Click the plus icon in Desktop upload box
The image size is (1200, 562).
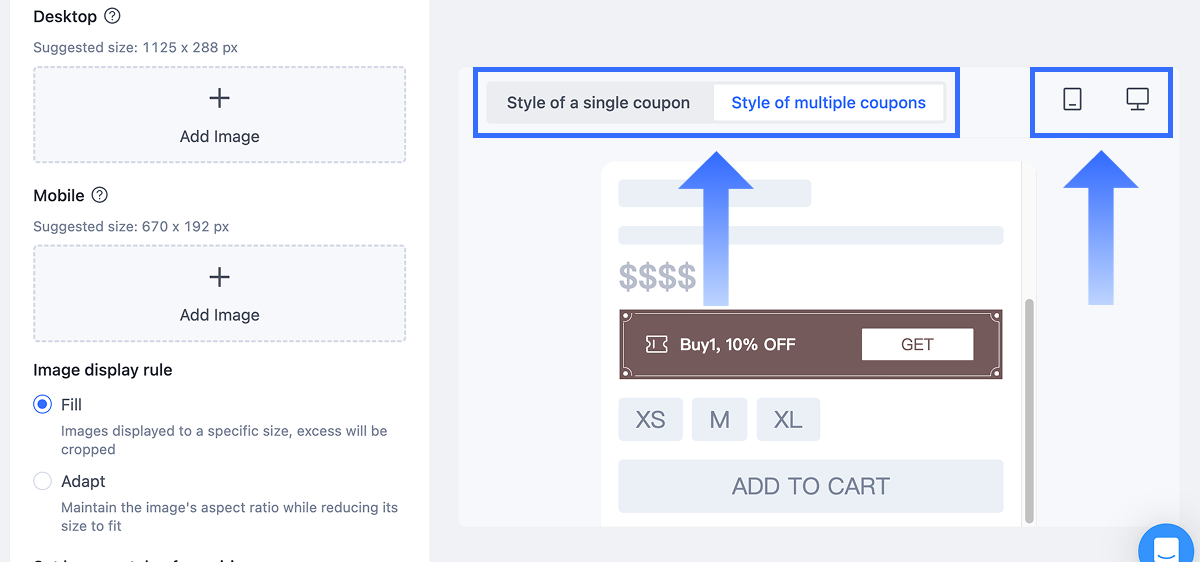click(219, 98)
